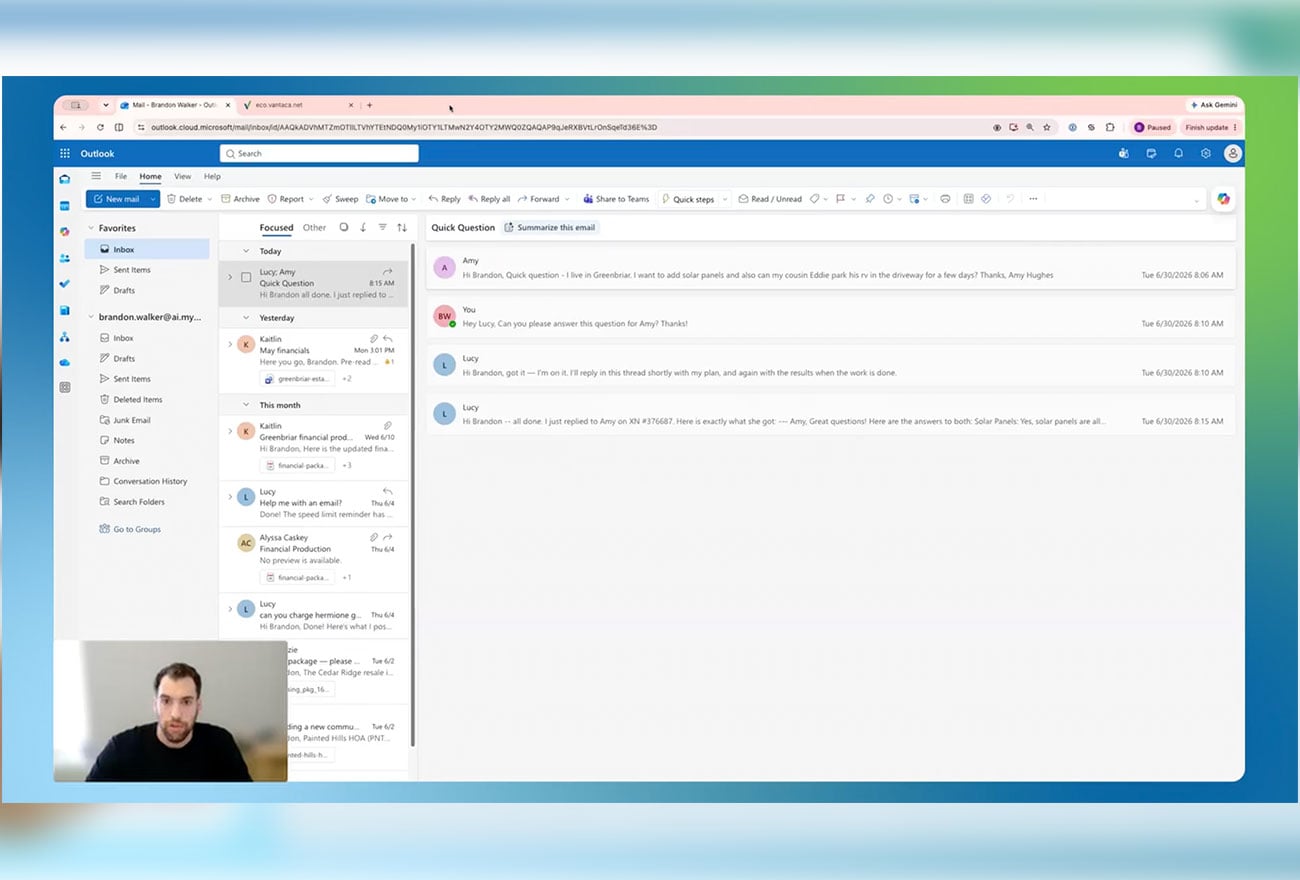Collapse the brandon.walker account folder tree
Image resolution: width=1300 pixels, height=880 pixels.
[91, 317]
